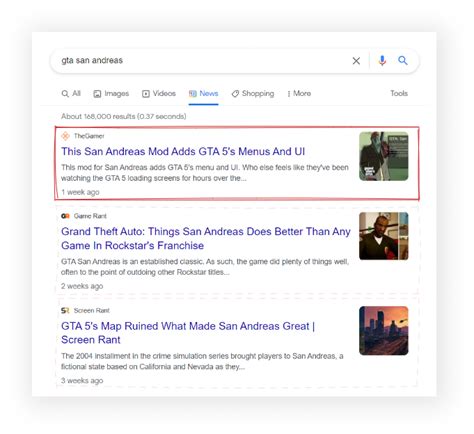Open the Tools search options
Screen dimensions: 474x434
point(399,93)
